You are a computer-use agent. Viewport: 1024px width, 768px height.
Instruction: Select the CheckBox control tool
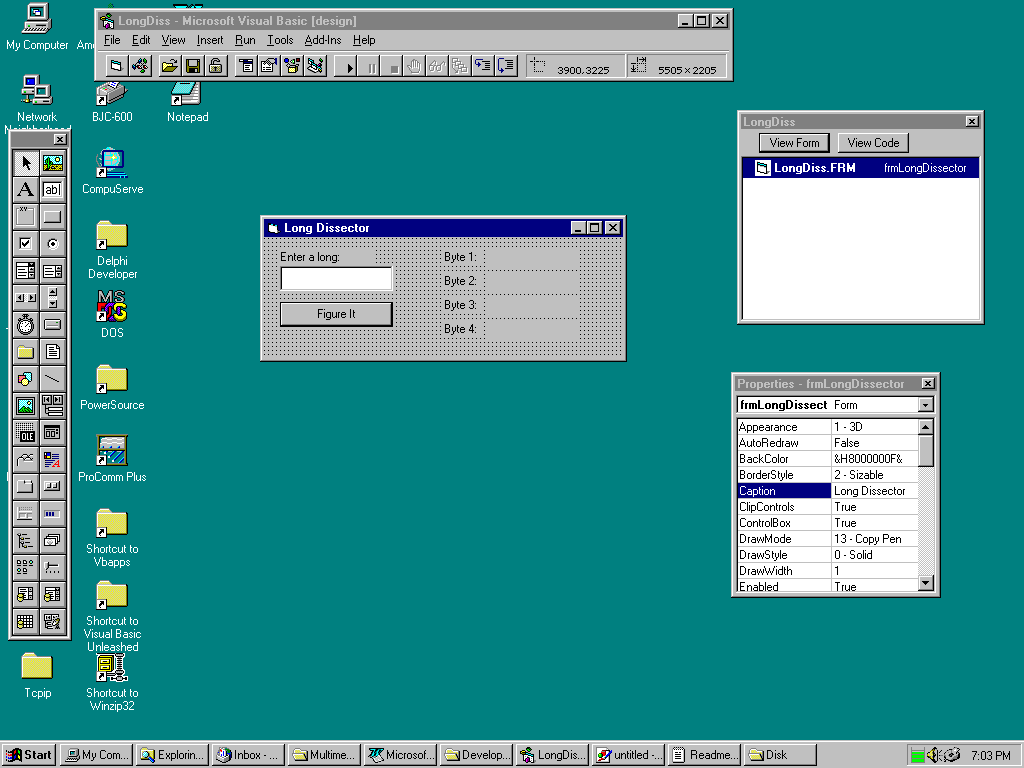(26, 243)
